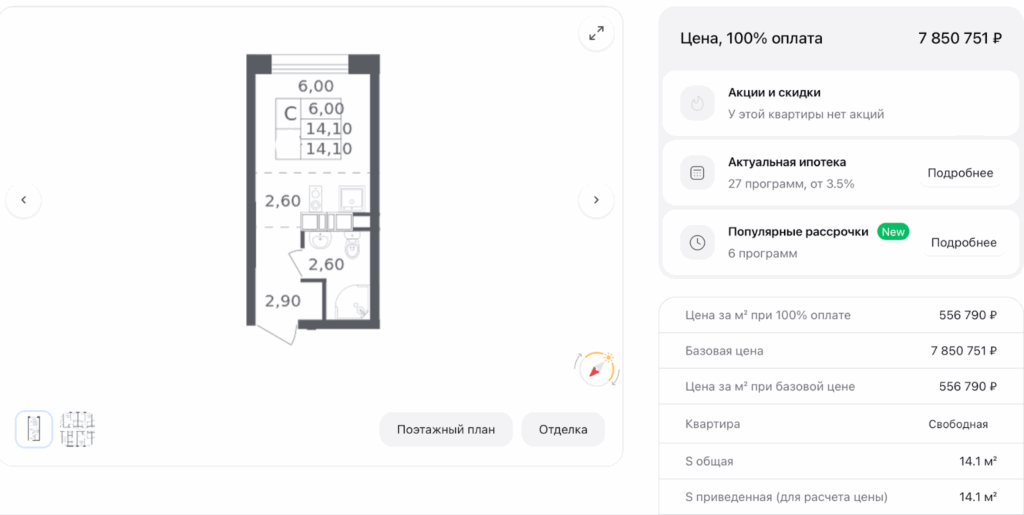Click the Популярные рассрочки heading
The image size is (1024, 515).
(798, 232)
